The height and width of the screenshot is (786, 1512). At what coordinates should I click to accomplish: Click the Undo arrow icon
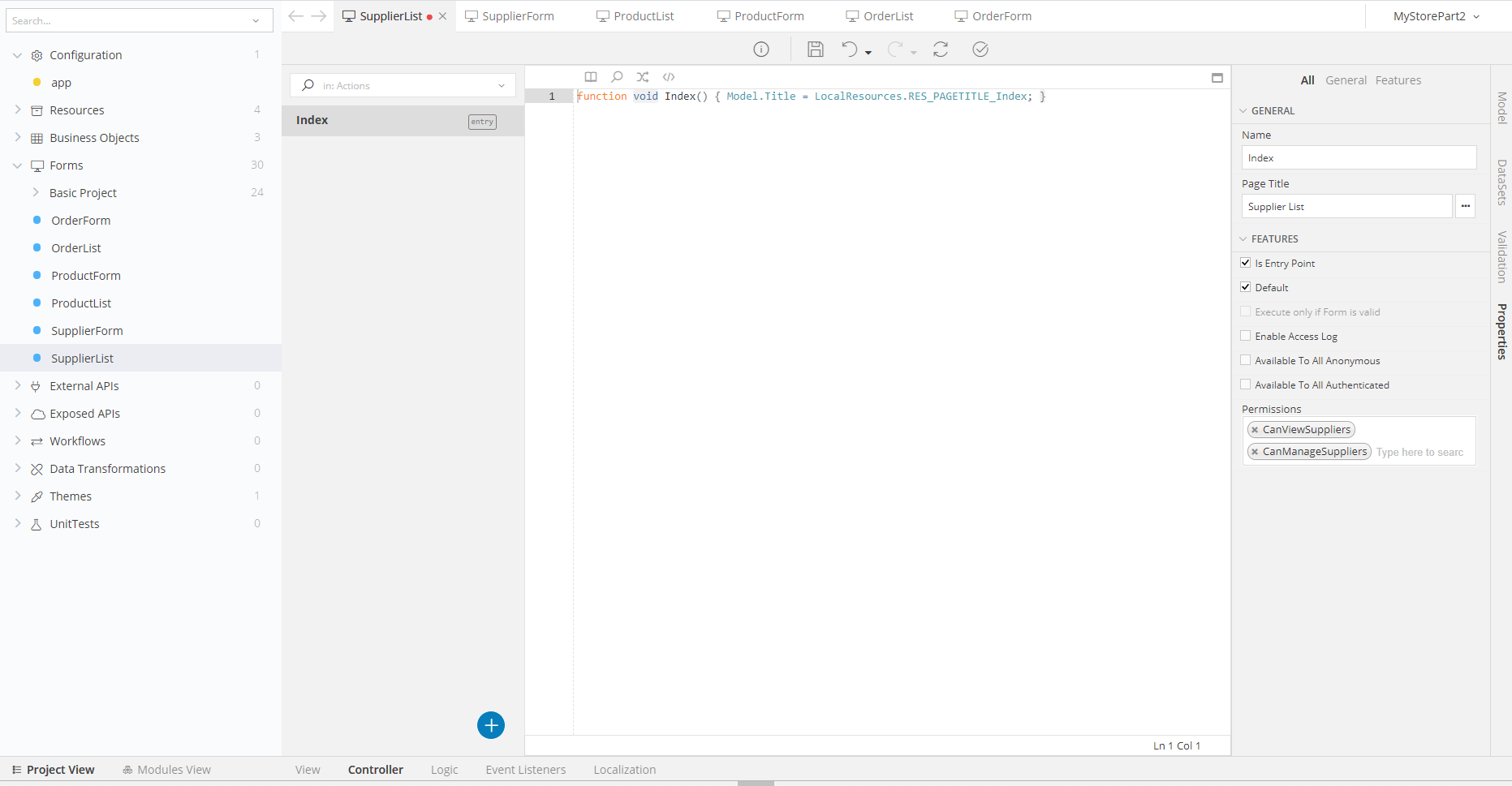coord(849,49)
